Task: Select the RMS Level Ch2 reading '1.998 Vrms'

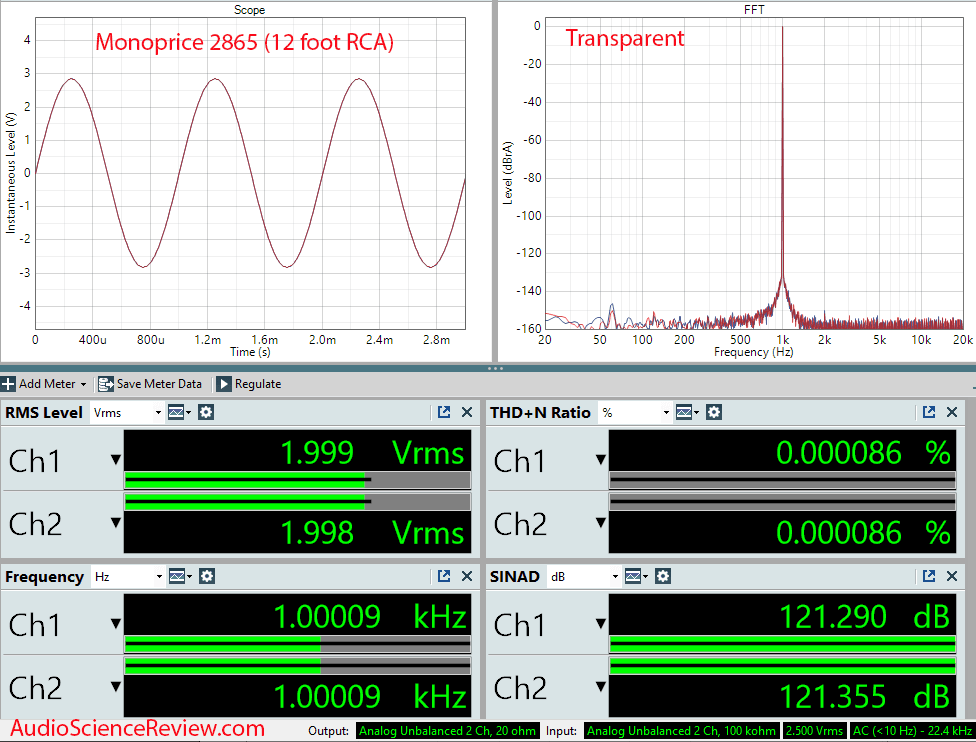Action: (372, 532)
